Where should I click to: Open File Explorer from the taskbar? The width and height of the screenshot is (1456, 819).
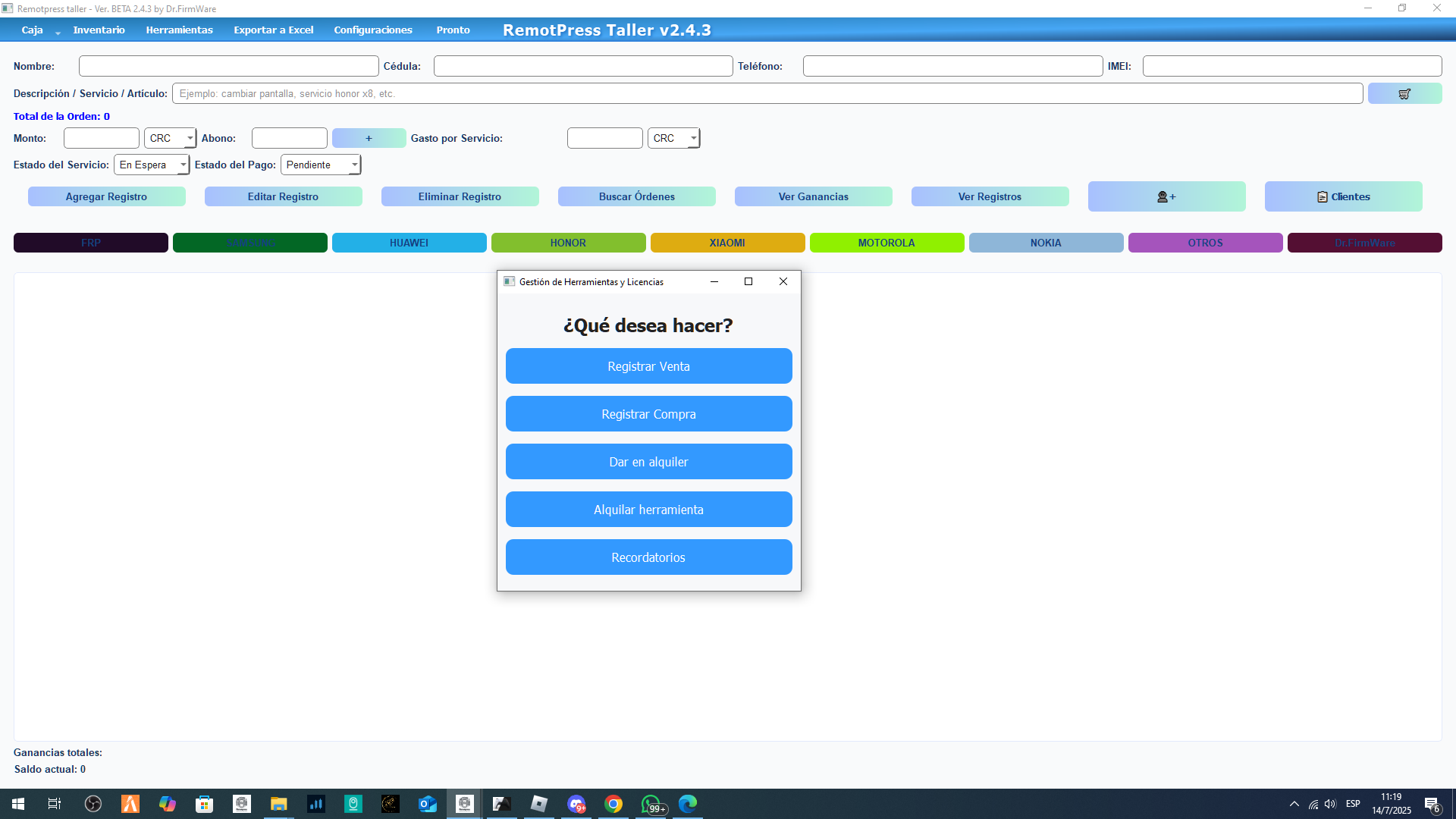pos(278,804)
